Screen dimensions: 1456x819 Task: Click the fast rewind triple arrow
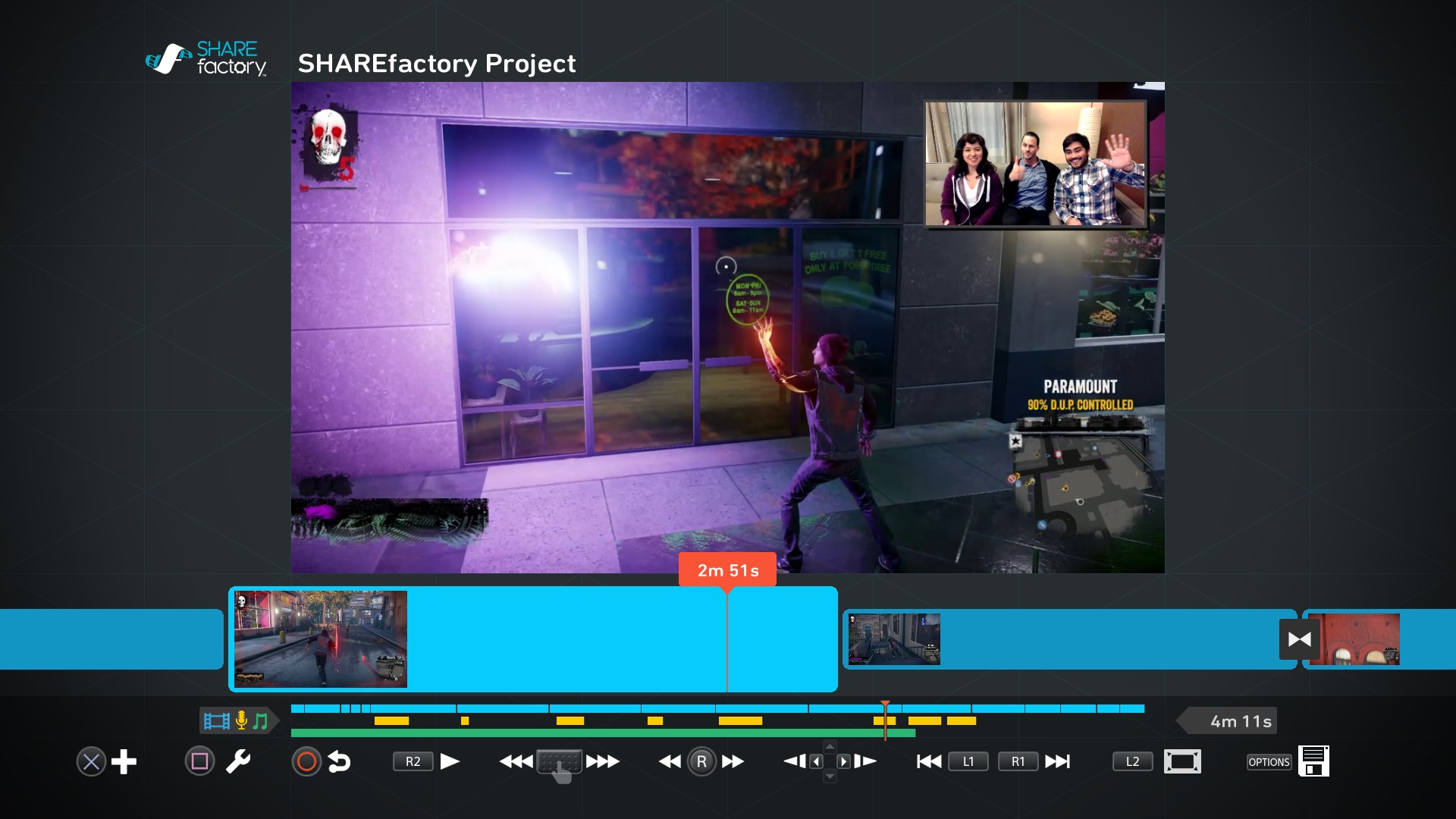[x=516, y=761]
